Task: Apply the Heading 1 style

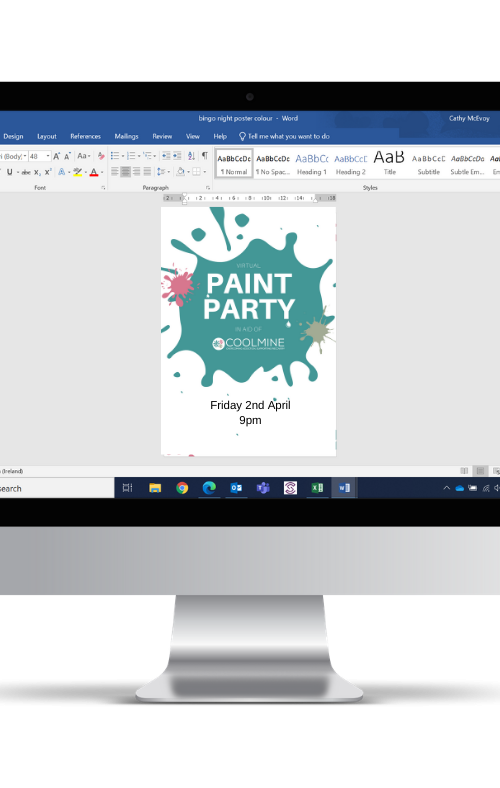Action: [x=312, y=164]
